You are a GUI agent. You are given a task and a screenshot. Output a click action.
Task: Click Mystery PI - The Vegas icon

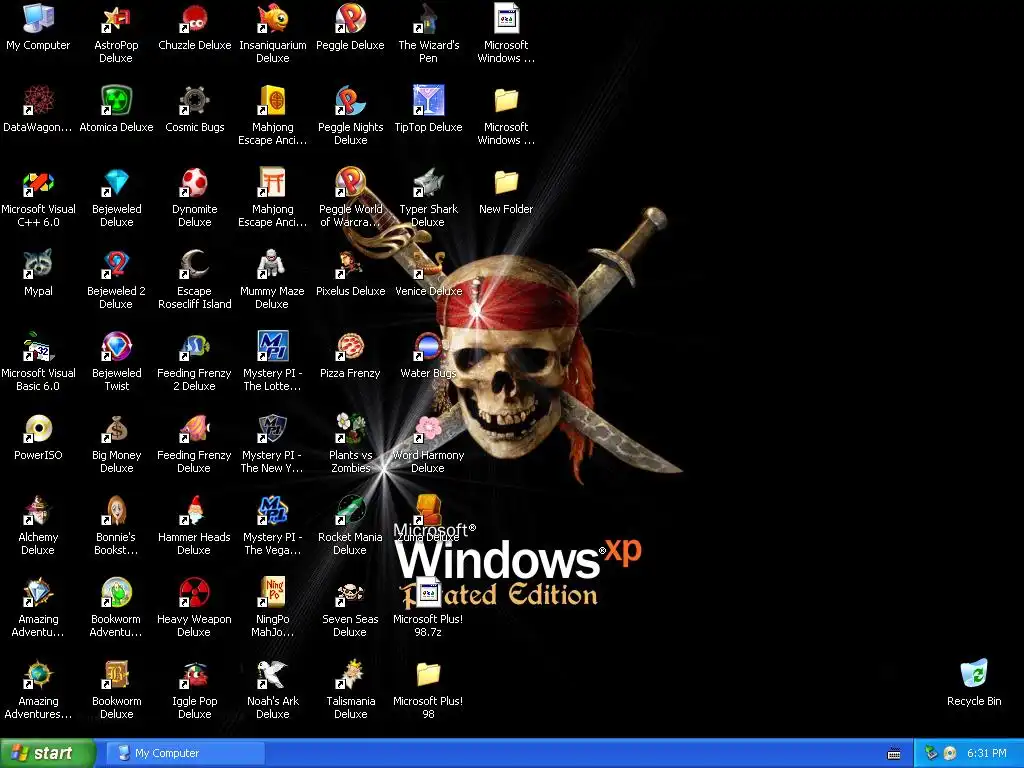coord(272,511)
